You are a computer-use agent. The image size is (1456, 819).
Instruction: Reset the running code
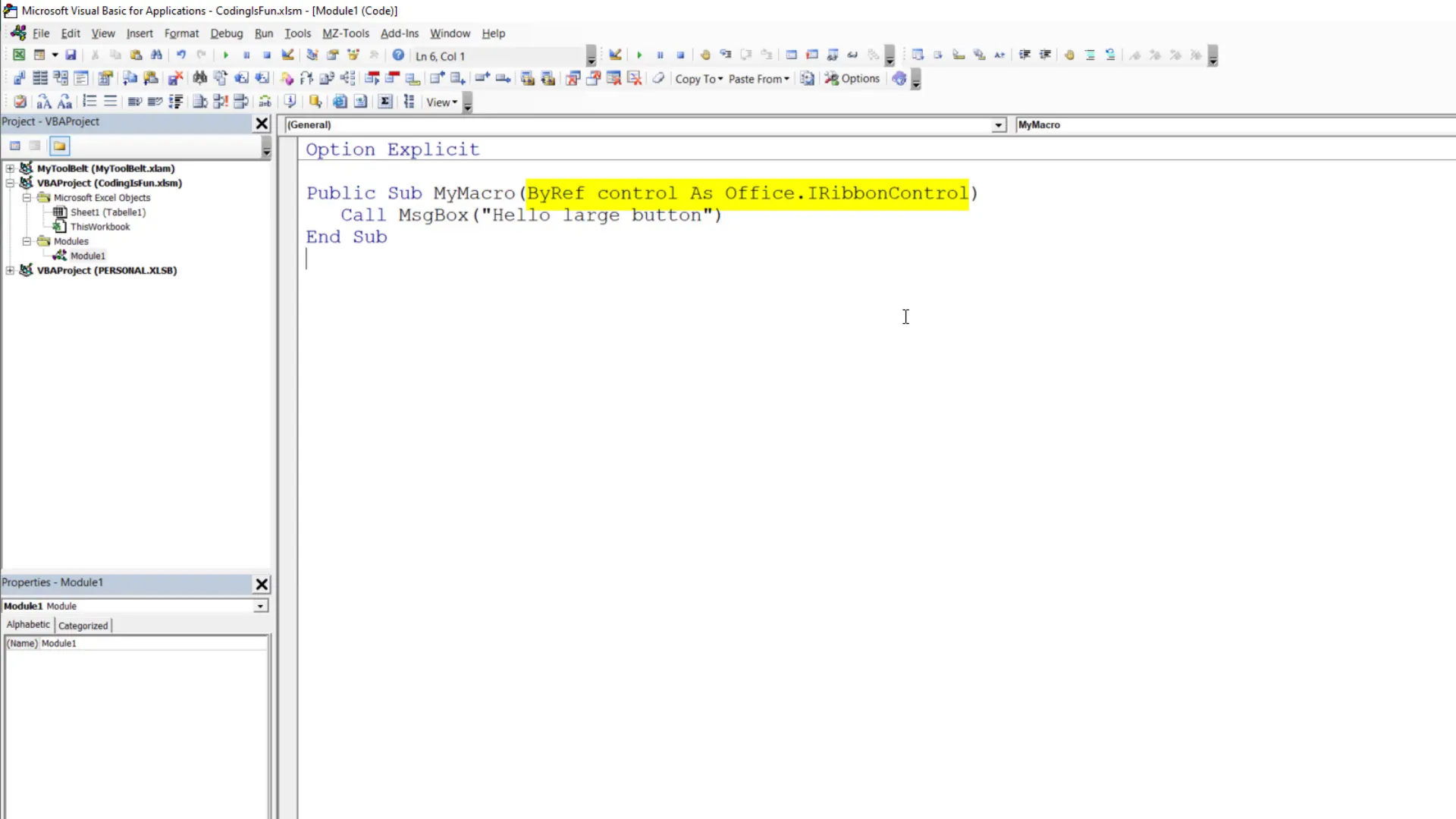click(x=266, y=55)
